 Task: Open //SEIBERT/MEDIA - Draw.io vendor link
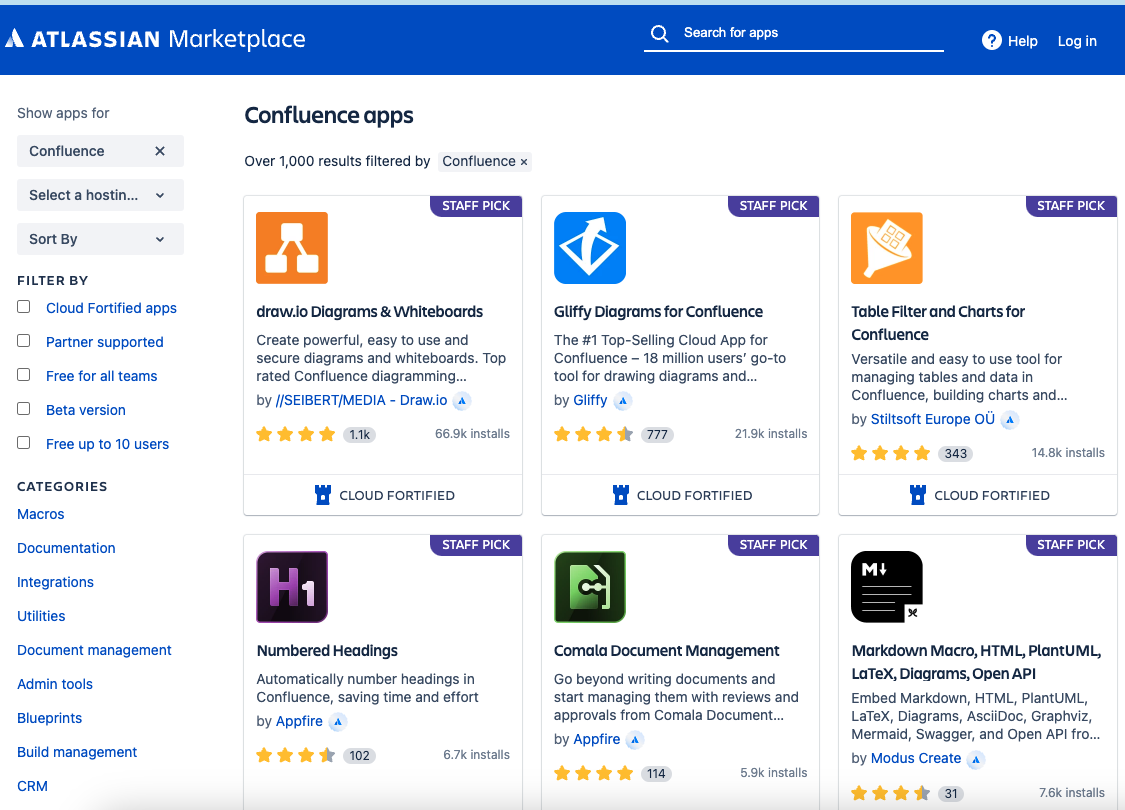click(362, 400)
